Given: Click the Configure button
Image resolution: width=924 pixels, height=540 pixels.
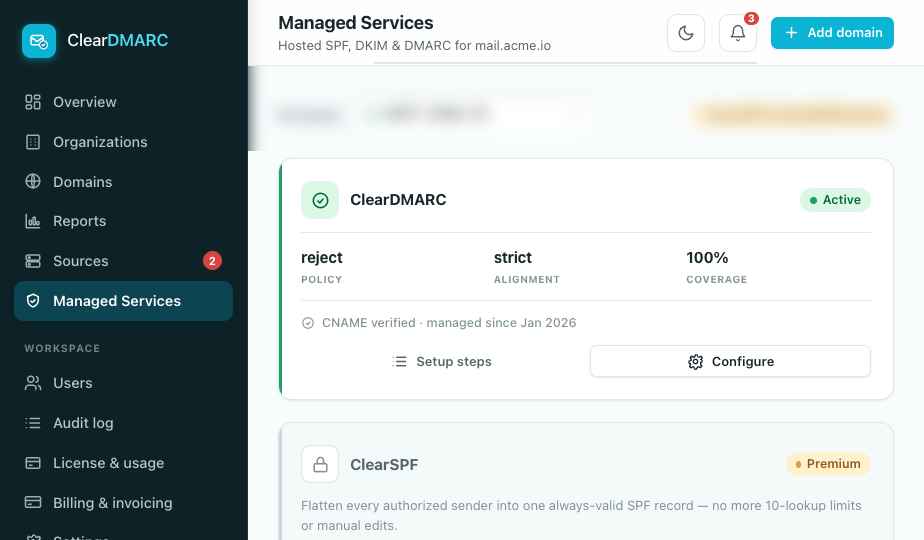Looking at the screenshot, I should [x=730, y=361].
